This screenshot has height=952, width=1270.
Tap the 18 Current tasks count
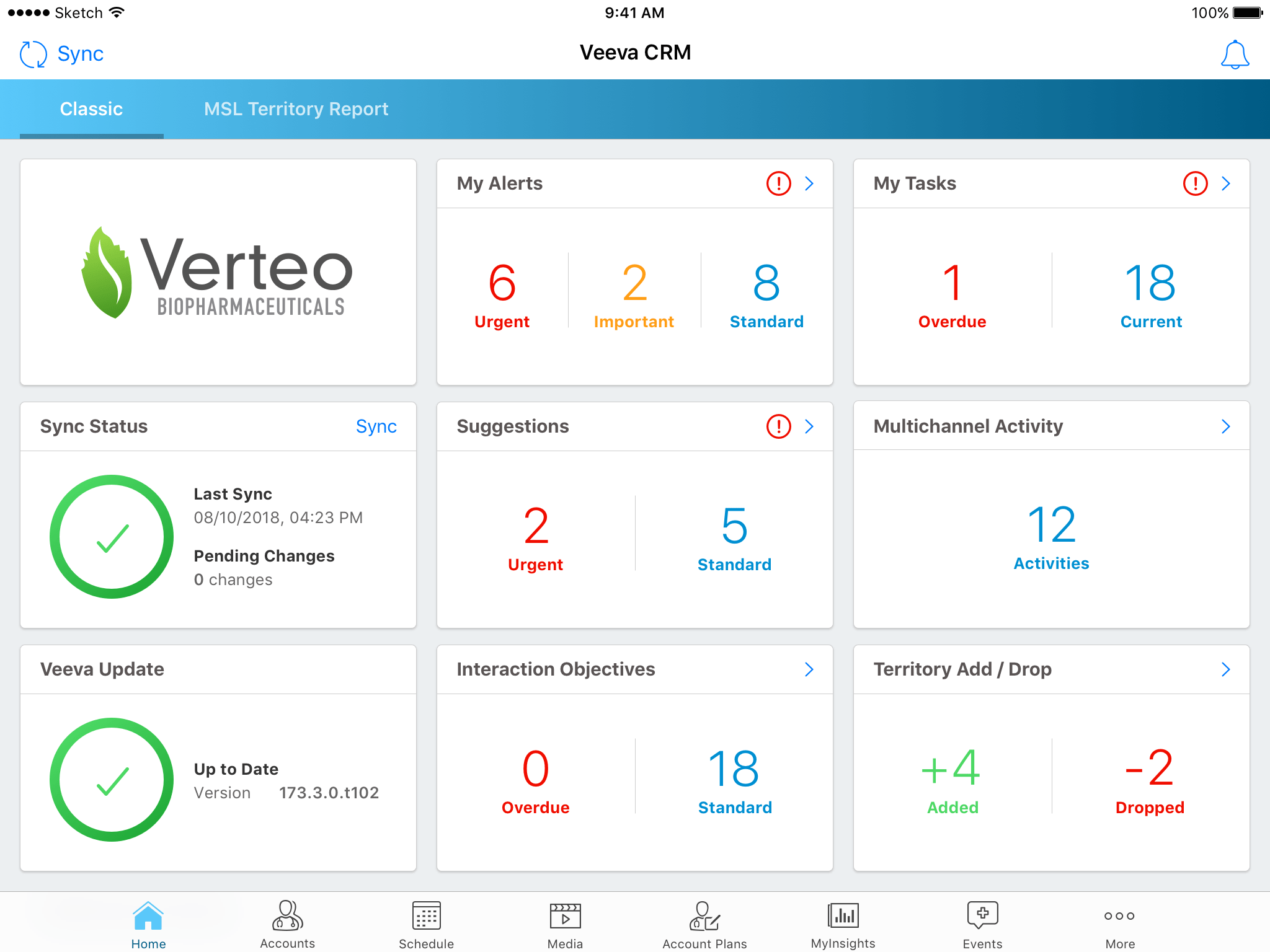[x=1150, y=294]
